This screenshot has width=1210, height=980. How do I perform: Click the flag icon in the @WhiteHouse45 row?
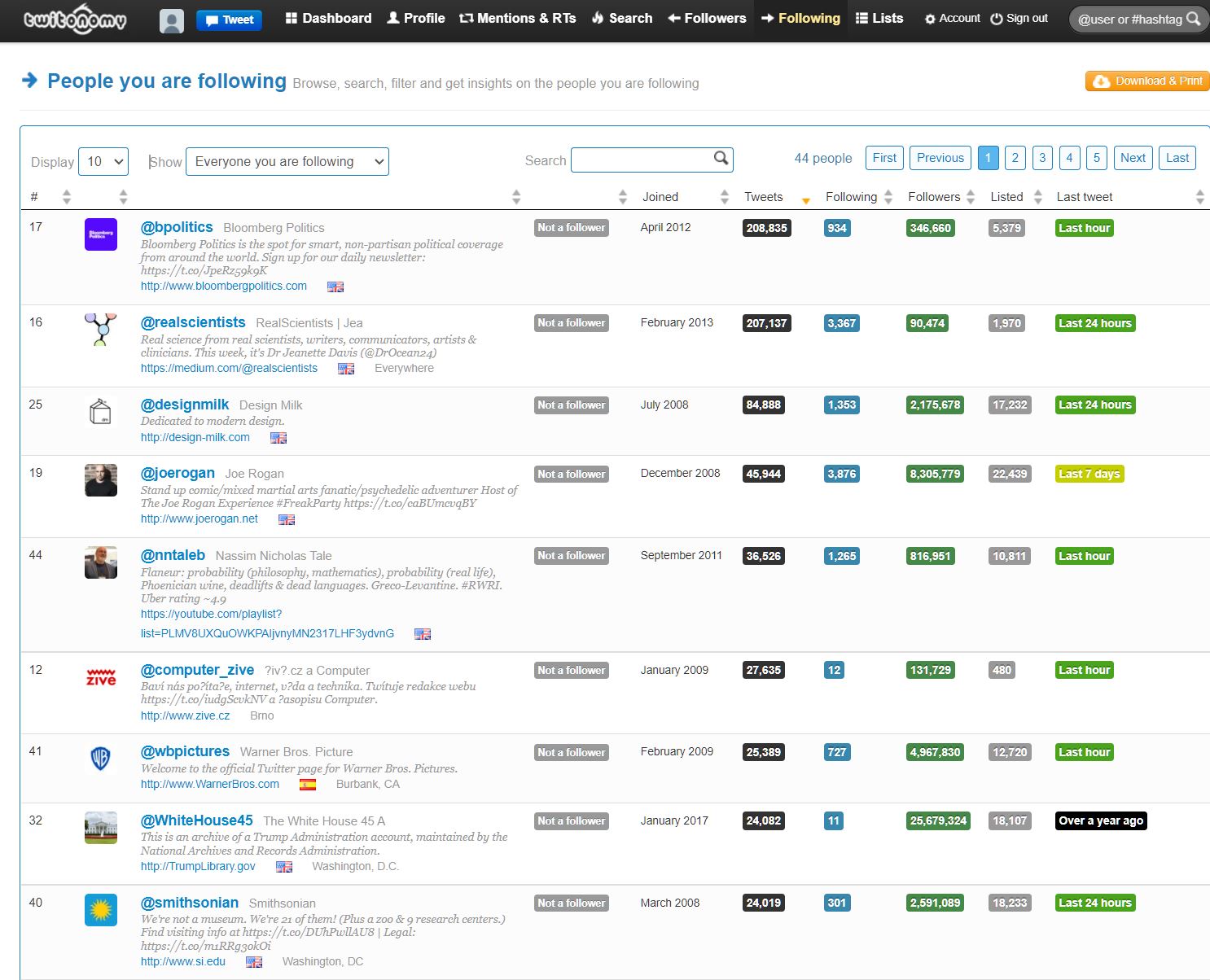click(x=284, y=867)
